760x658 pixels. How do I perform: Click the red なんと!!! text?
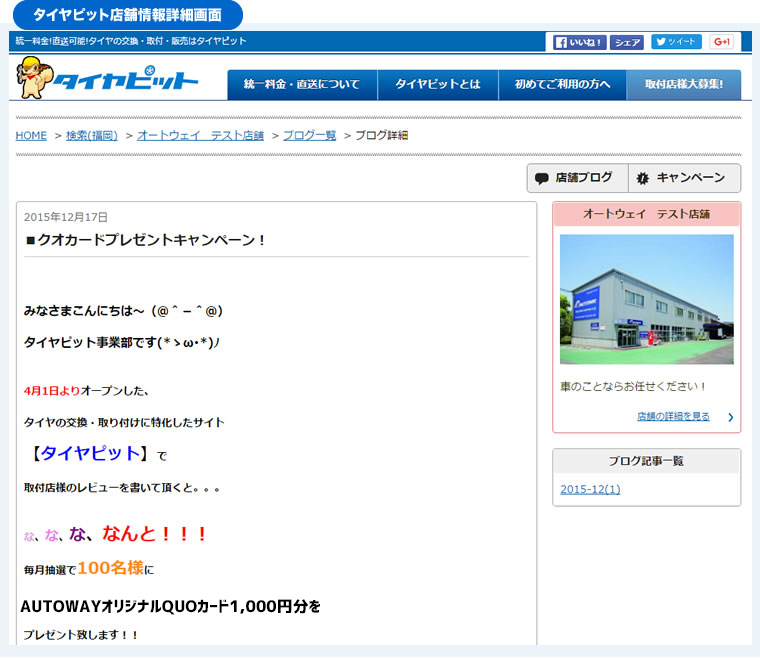click(155, 533)
